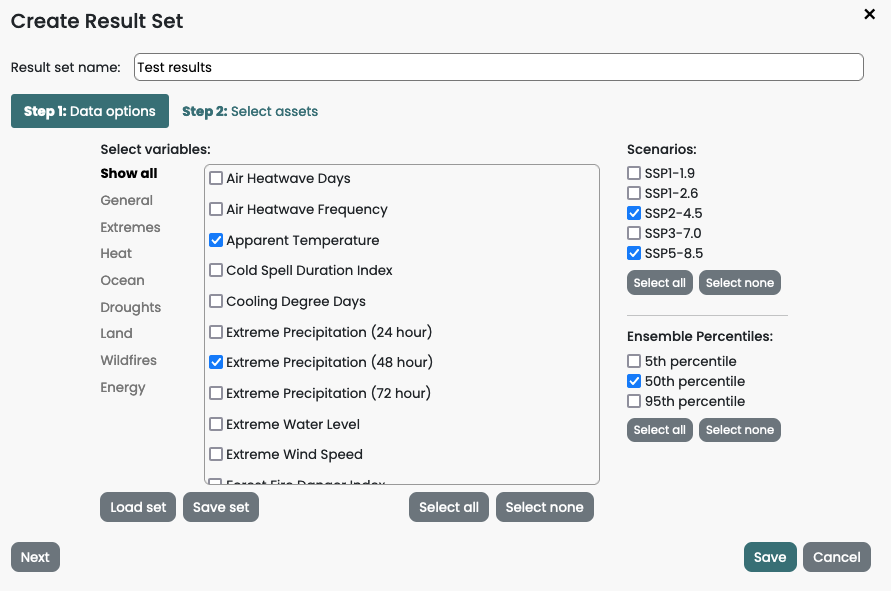Filter variables by Droughts category

pos(131,307)
